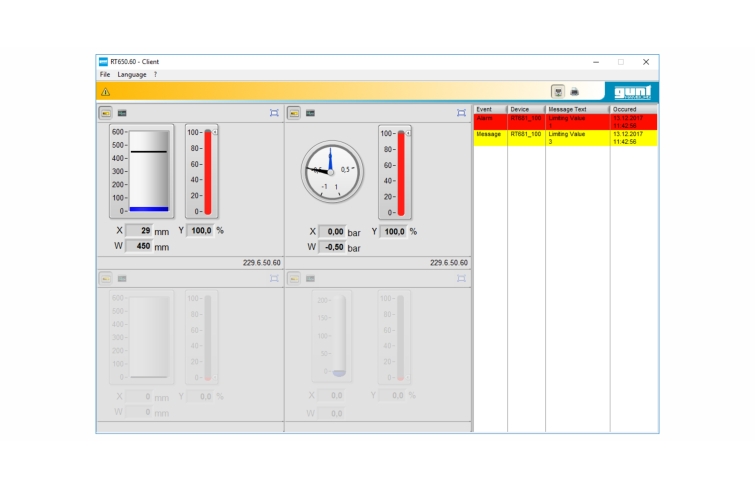Click the round pressure gauge dial
Image resolution: width=755 pixels, height=488 pixels.
click(x=332, y=171)
